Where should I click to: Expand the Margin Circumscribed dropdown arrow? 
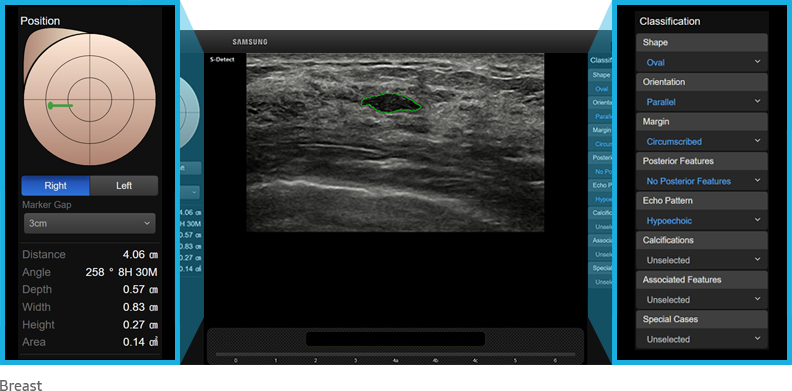pyautogui.click(x=757, y=141)
